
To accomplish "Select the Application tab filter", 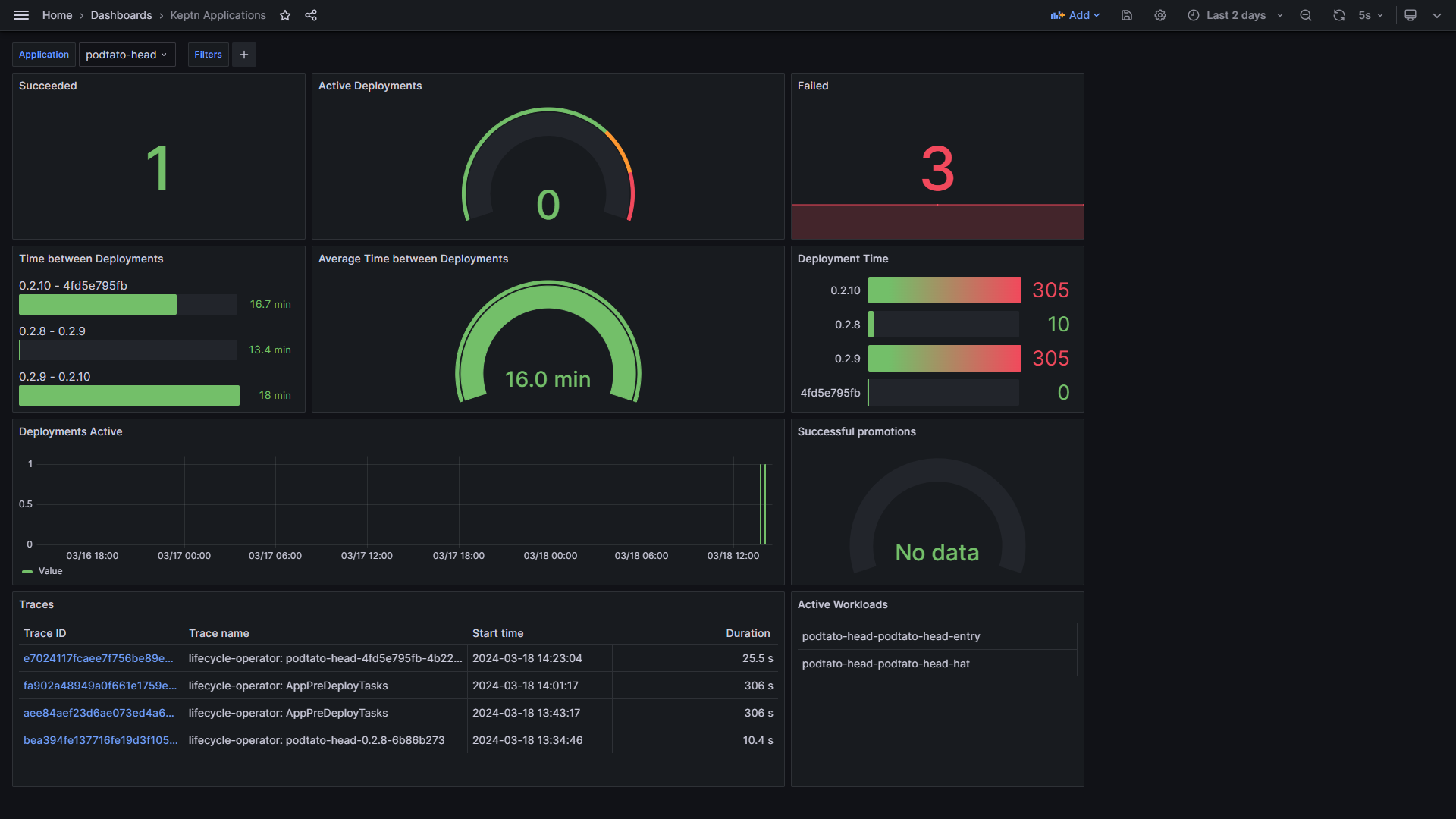I will [x=43, y=54].
